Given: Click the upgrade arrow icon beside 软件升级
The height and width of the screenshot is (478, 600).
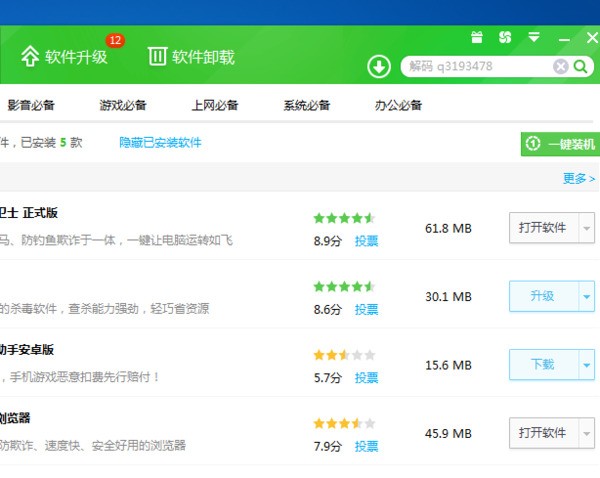Looking at the screenshot, I should [x=30, y=56].
